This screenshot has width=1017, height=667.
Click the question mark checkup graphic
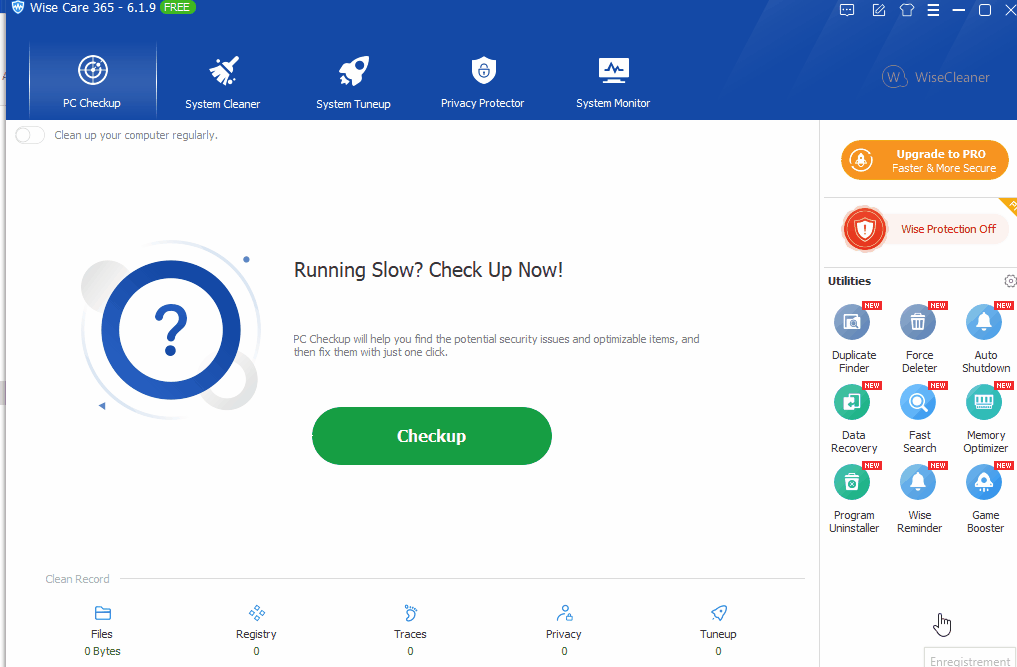coord(171,330)
